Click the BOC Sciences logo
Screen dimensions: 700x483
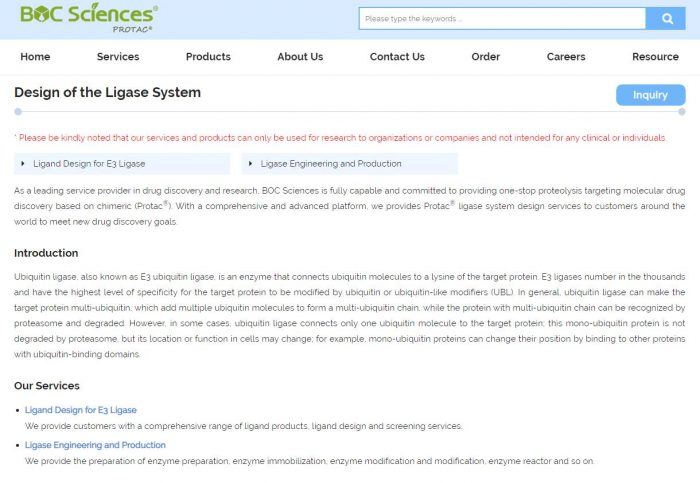pos(89,17)
